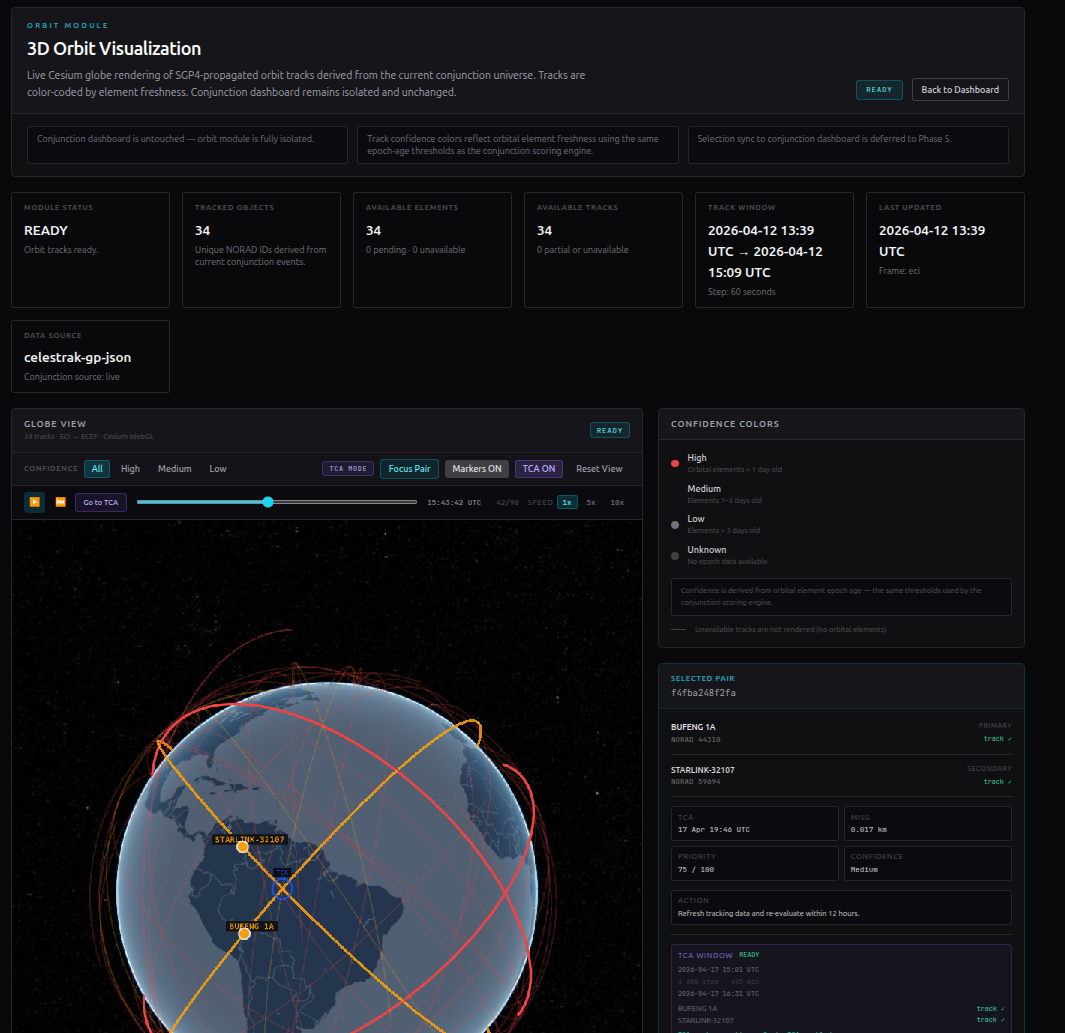Select STARLINK-32107 secondary object row

[841, 775]
